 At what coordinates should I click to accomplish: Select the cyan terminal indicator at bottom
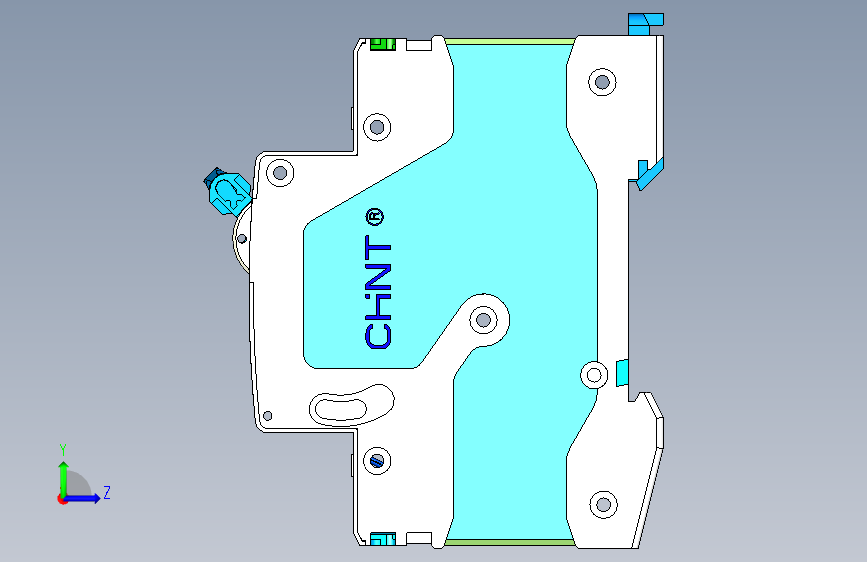383,539
